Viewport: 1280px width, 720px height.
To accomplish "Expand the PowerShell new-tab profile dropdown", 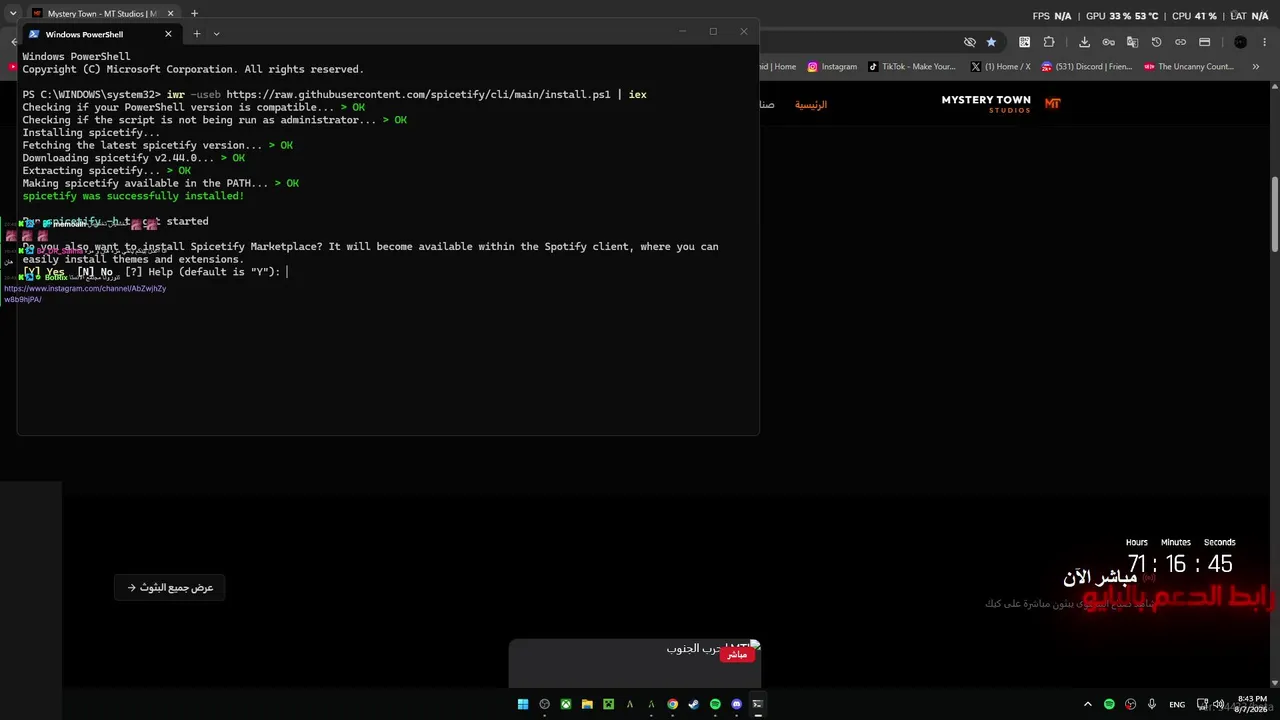I will tap(216, 34).
